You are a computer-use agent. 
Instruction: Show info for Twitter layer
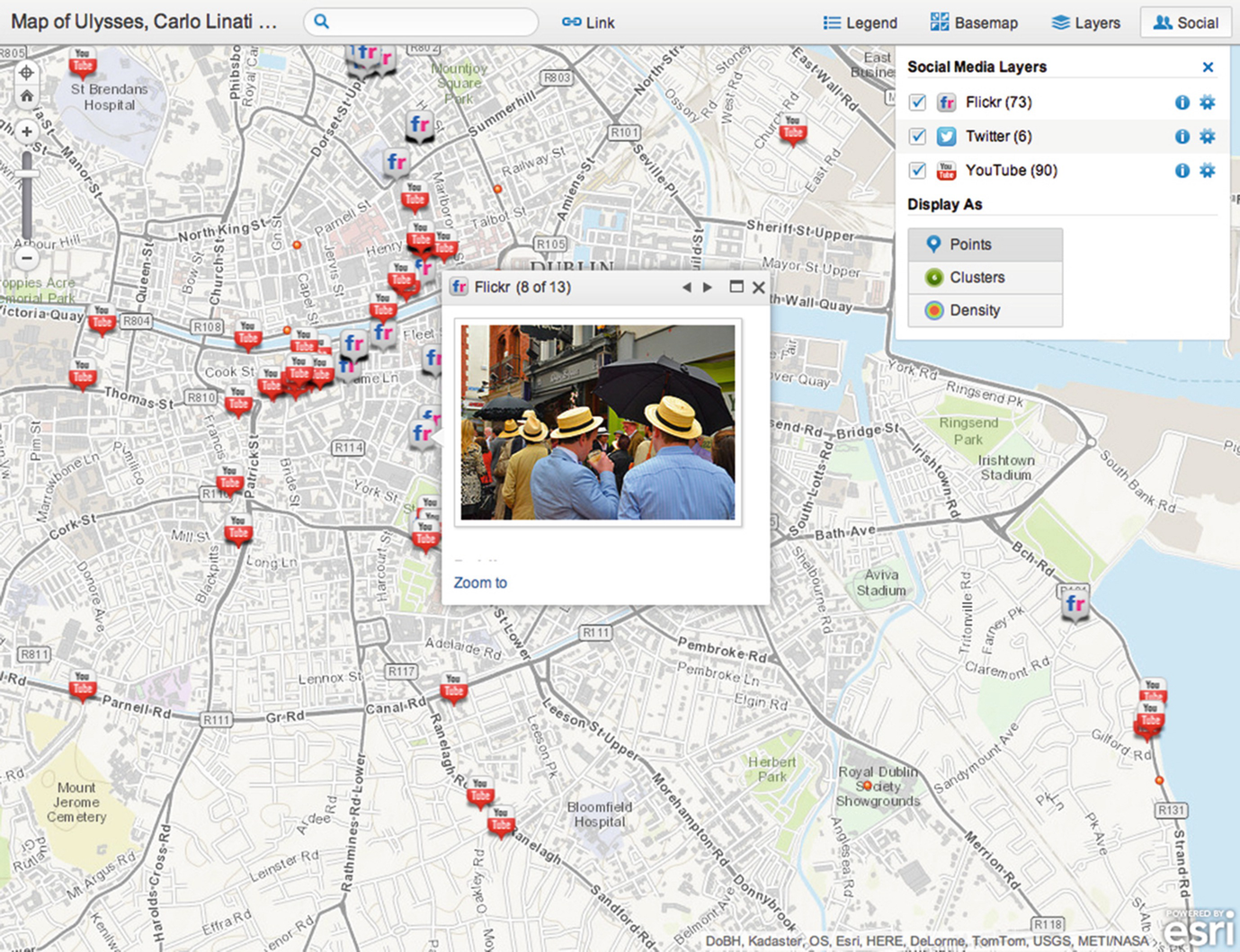pyautogui.click(x=1182, y=137)
